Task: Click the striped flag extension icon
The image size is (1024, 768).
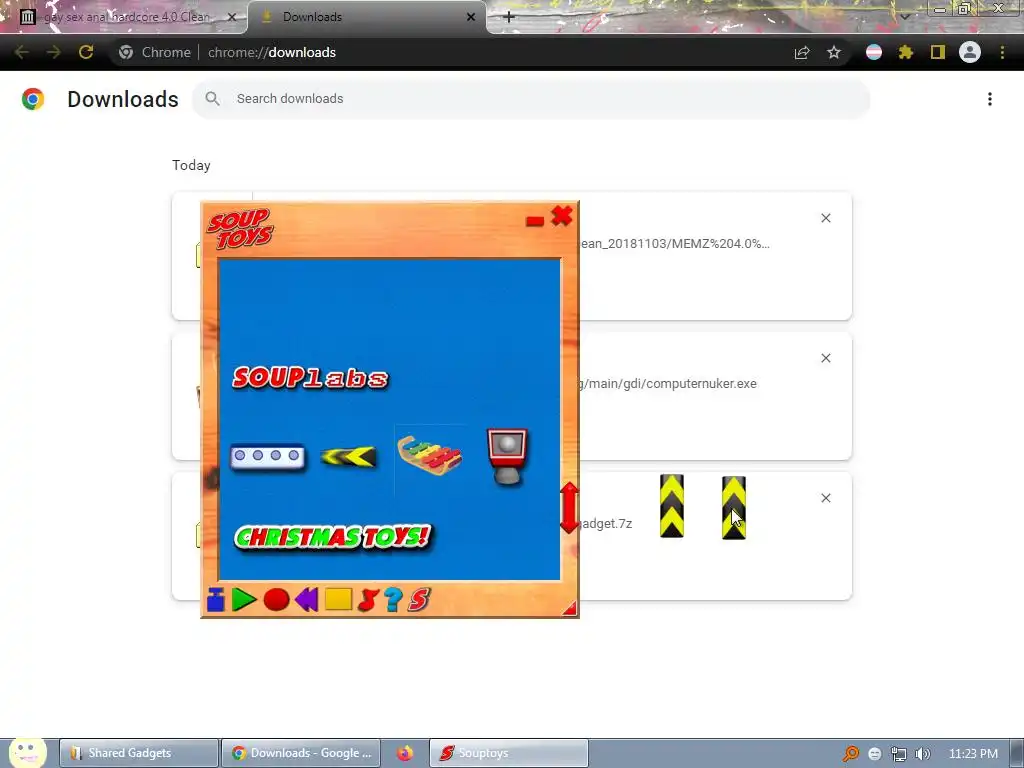Action: pos(874,52)
